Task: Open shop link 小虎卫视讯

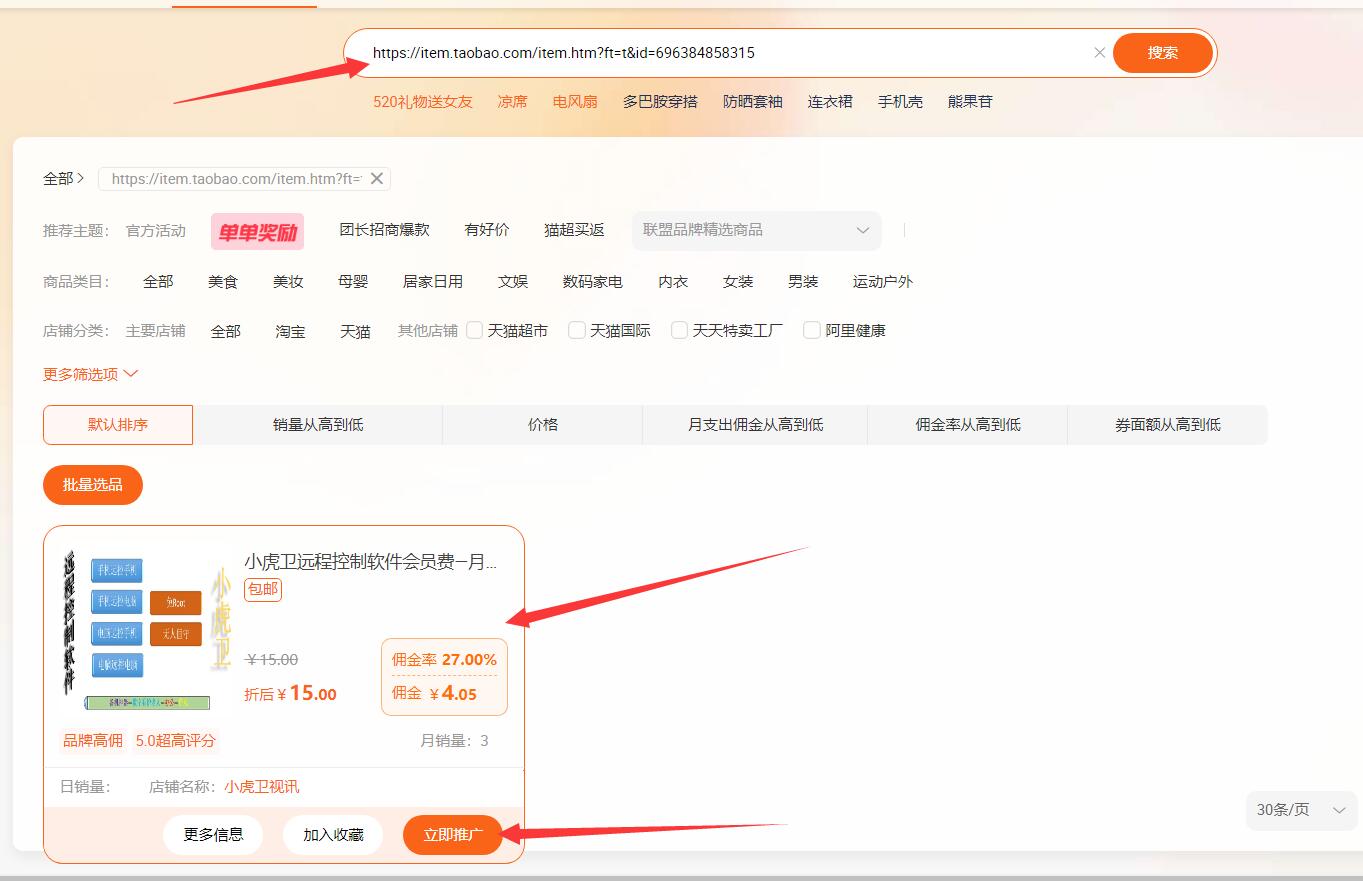Action: 261,787
